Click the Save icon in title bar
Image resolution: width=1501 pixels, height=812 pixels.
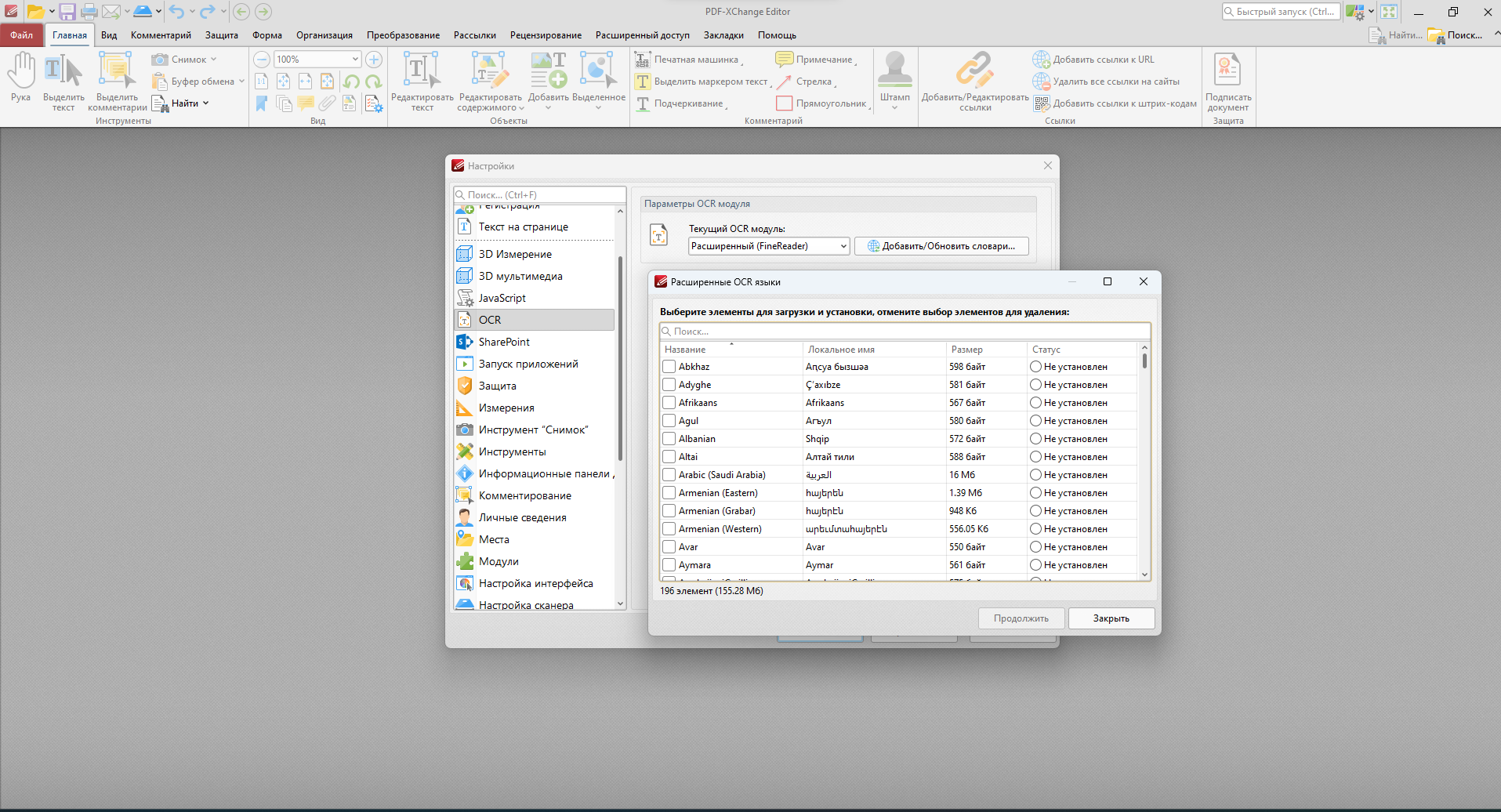point(67,12)
